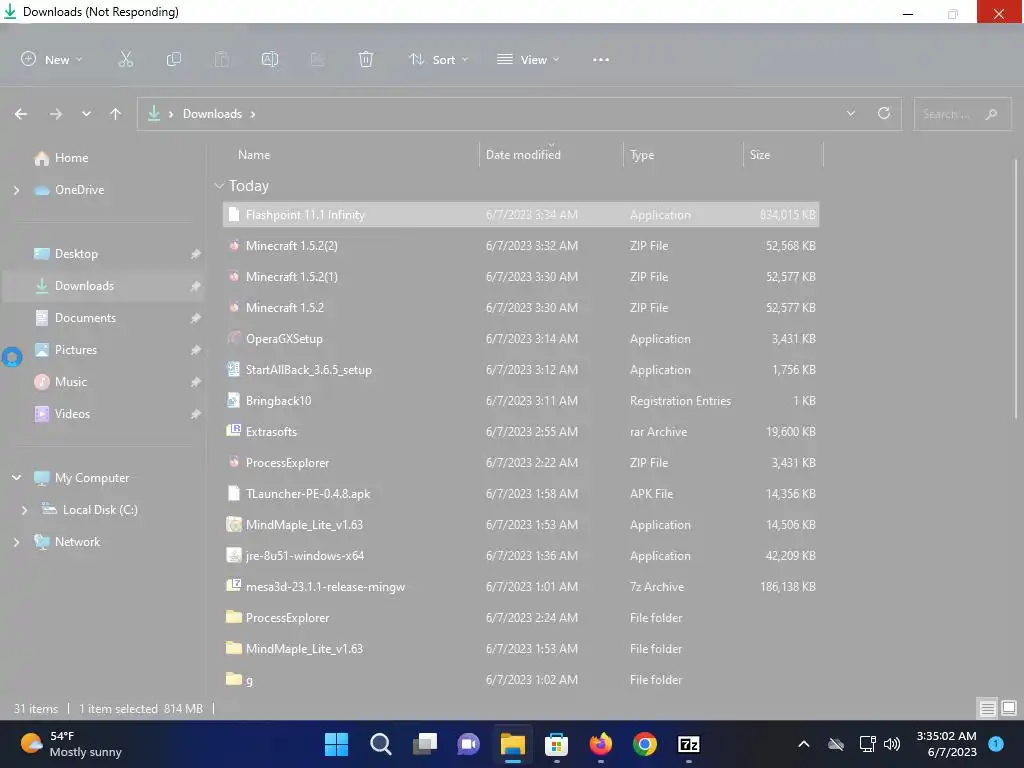Click the volume speaker tray icon
Screen dimensions: 1024x768
(891, 744)
